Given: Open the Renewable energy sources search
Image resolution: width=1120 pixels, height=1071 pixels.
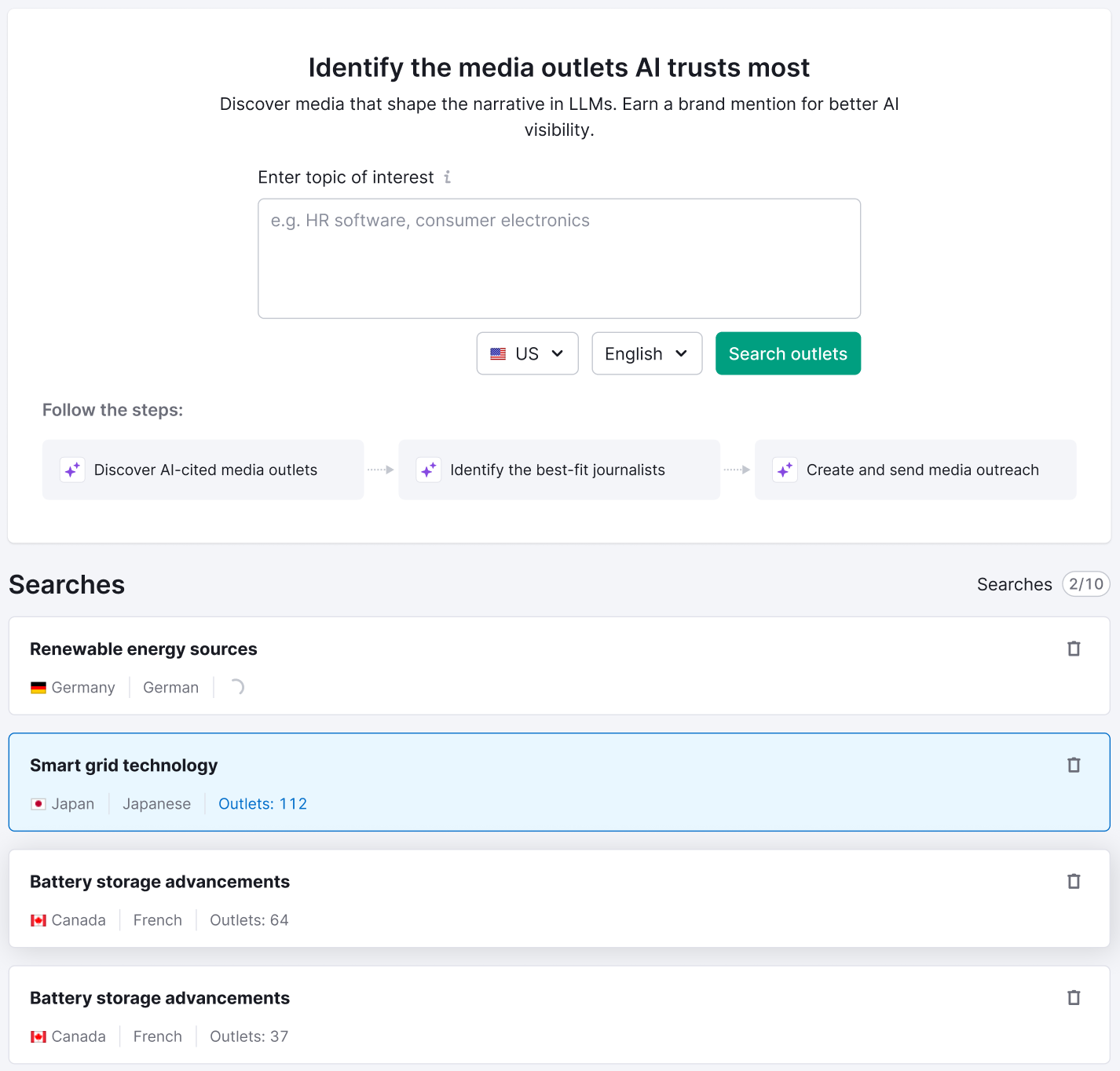Looking at the screenshot, I should [144, 649].
